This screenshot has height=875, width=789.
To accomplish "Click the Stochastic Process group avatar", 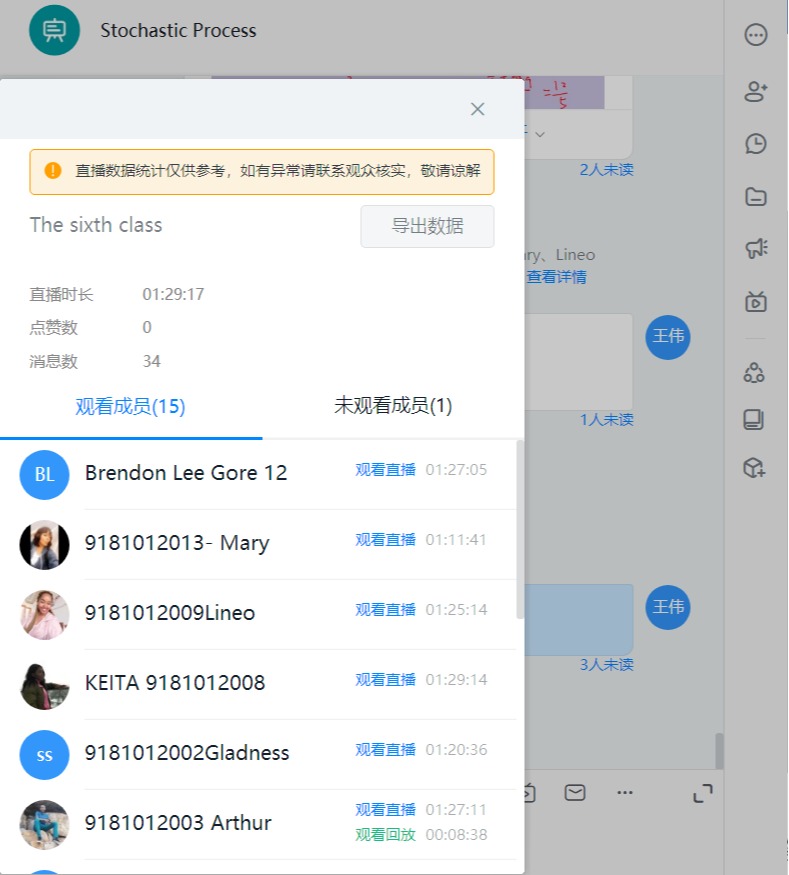I will point(55,31).
